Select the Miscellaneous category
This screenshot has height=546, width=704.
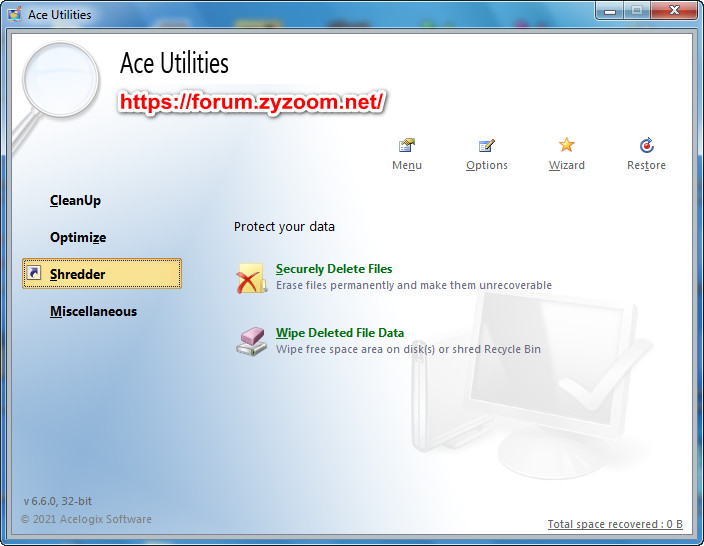pos(93,311)
